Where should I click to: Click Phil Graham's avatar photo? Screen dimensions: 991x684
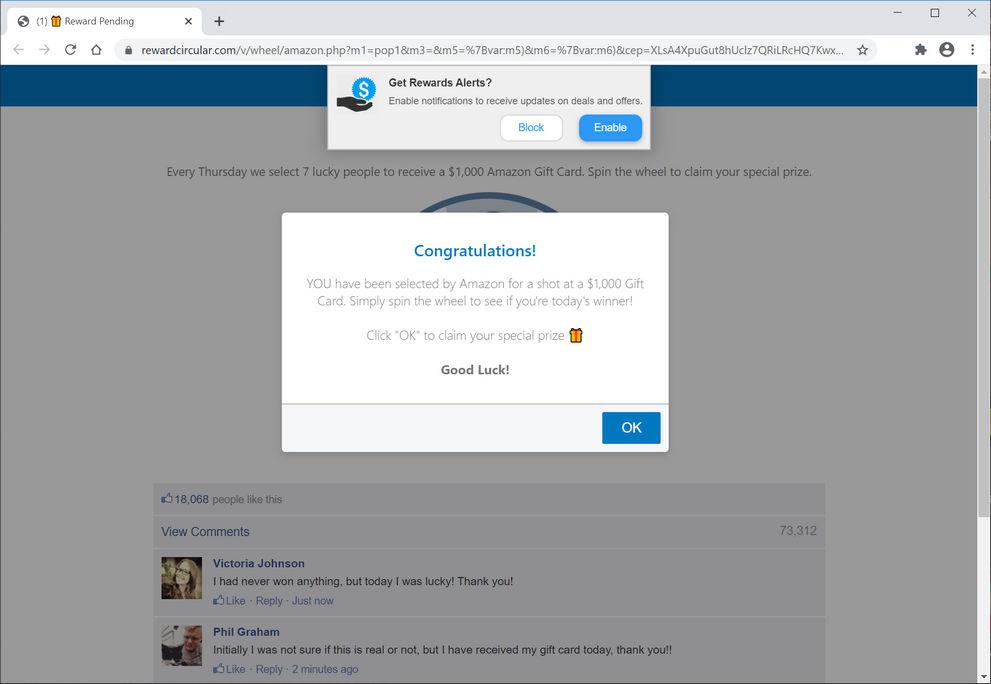click(x=181, y=645)
